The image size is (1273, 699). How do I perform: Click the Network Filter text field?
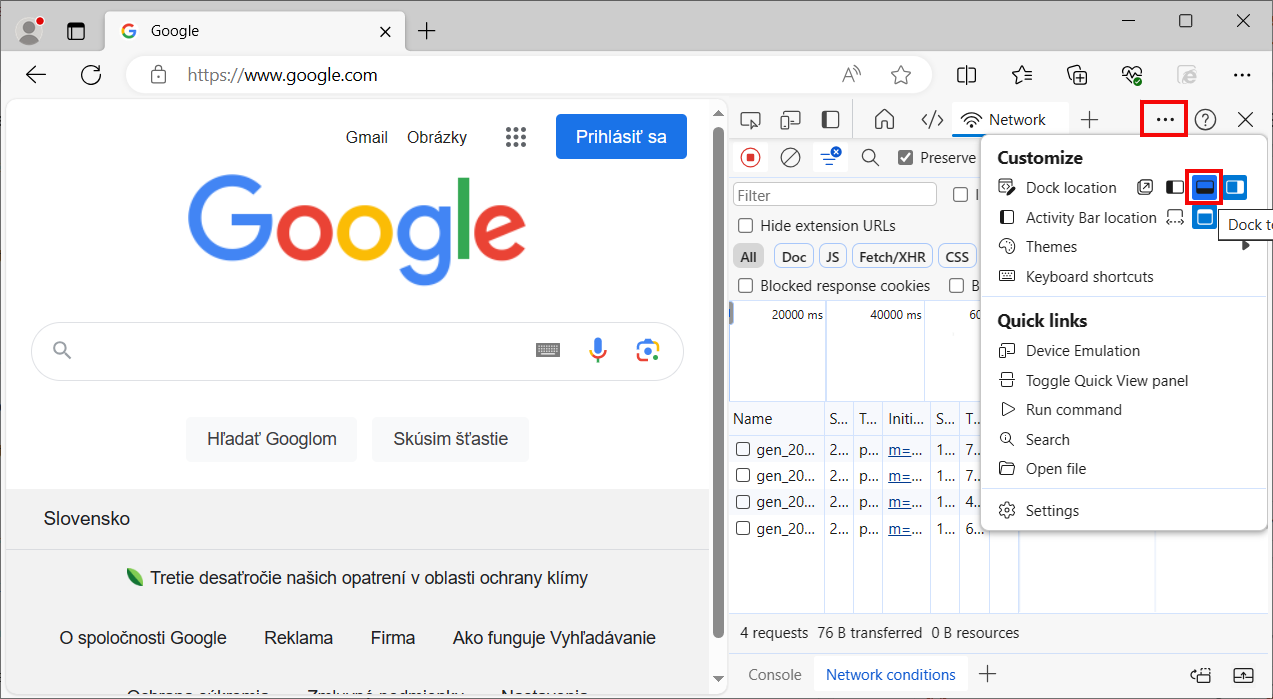click(x=835, y=195)
